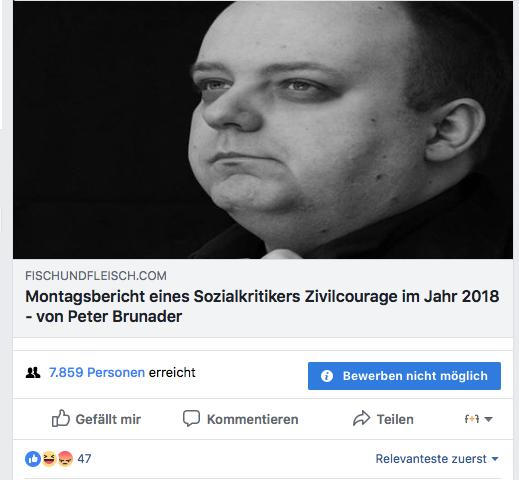Click the angry reaction emoji
Image resolution: width=519 pixels, height=480 pixels.
(65, 459)
